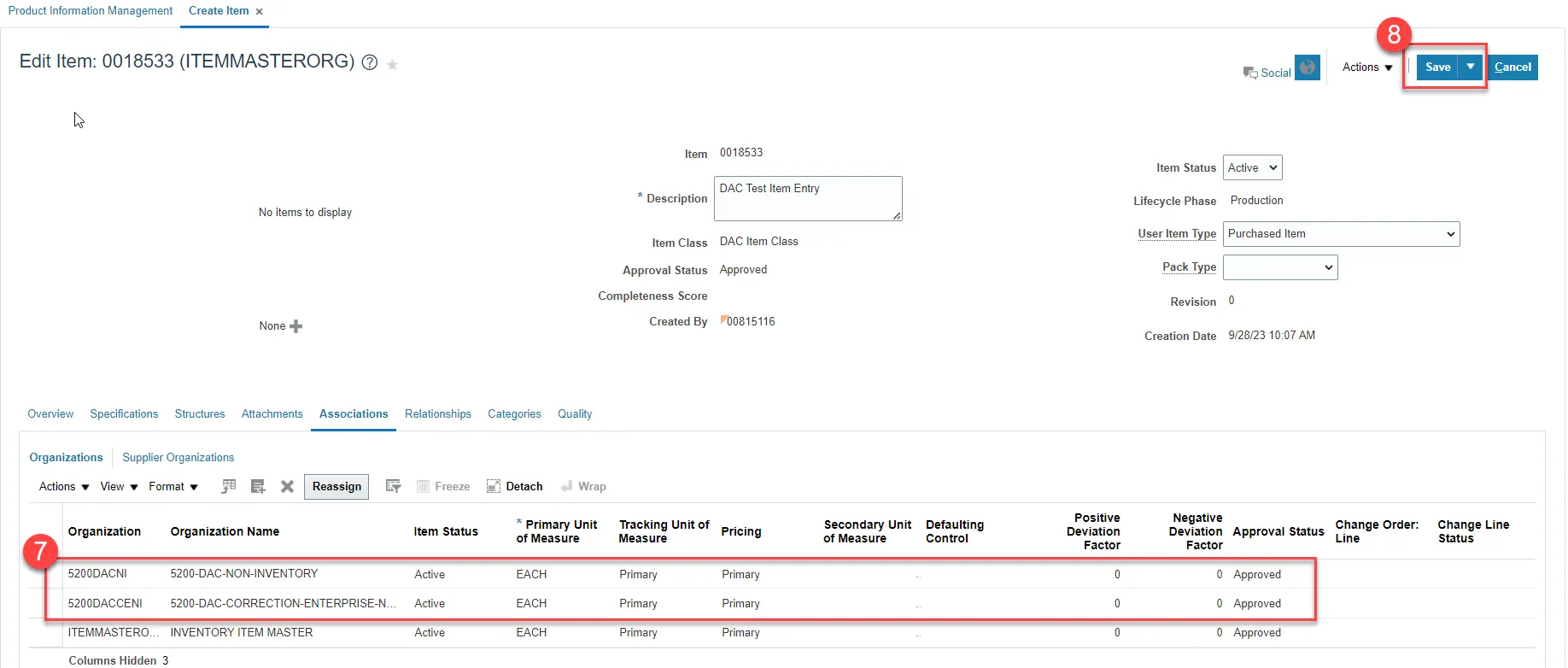Close the Create Item tab
Image resolution: width=1568 pixels, height=668 pixels.
259,12
